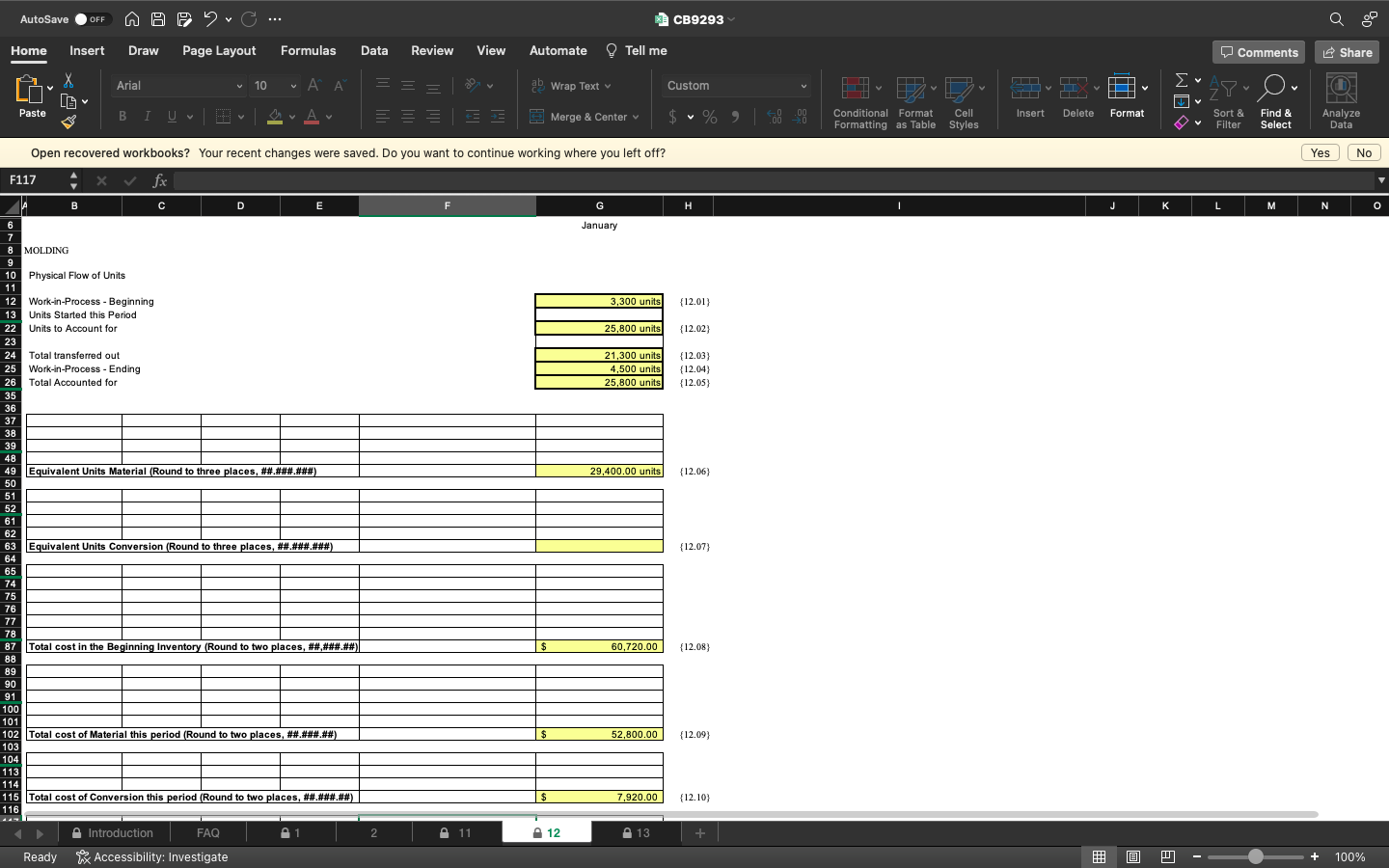
Task: Open the CB9293 file name dropdown
Action: click(x=731, y=19)
